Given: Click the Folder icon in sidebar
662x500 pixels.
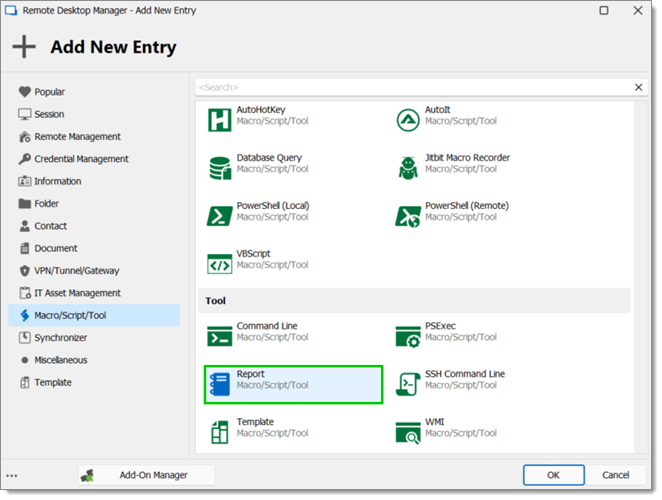Looking at the screenshot, I should coord(24,204).
